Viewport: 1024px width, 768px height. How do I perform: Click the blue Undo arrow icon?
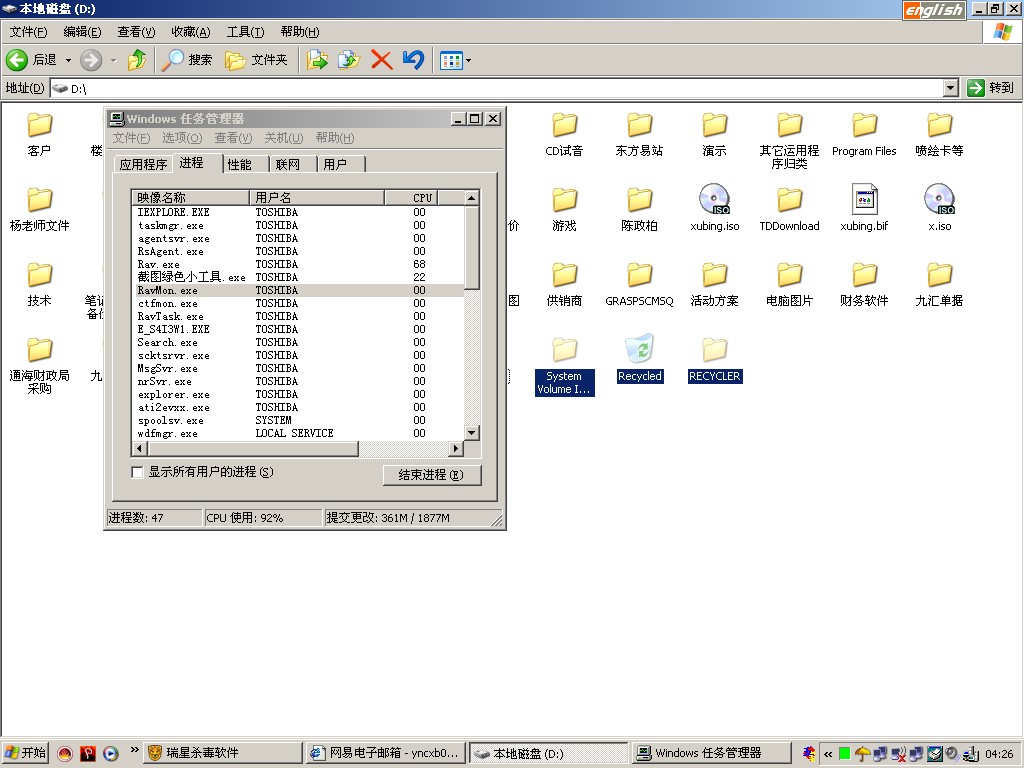(x=413, y=60)
